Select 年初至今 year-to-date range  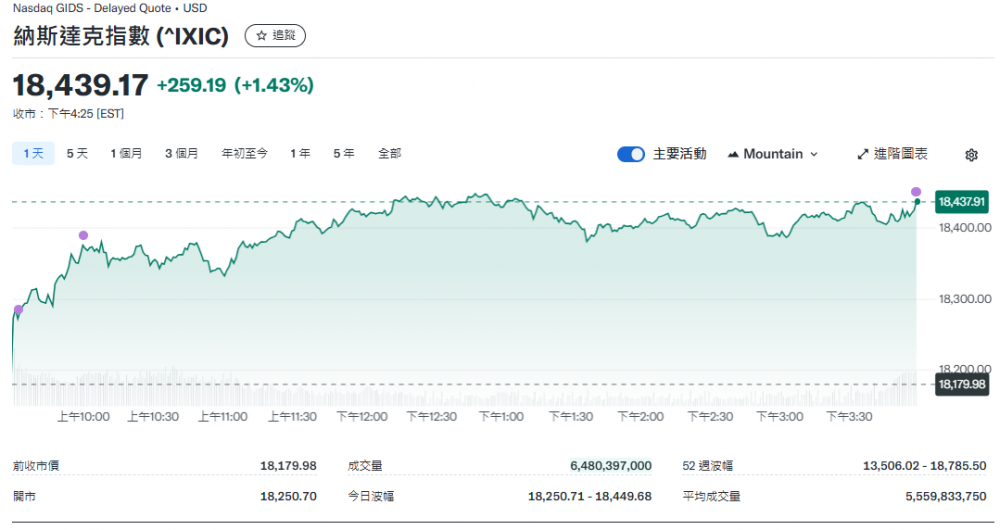[245, 154]
